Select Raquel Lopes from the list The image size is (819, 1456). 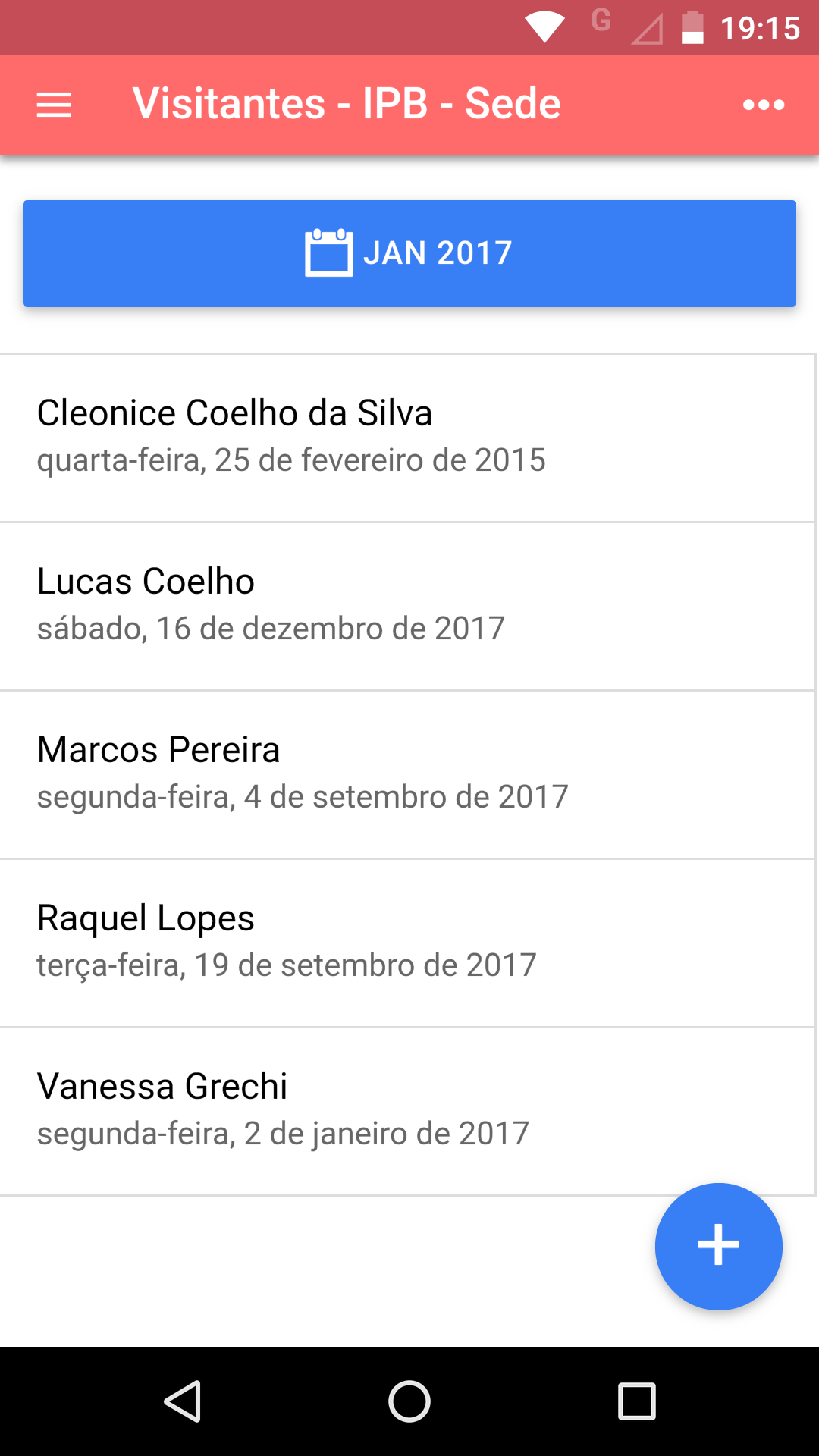pyautogui.click(x=408, y=943)
